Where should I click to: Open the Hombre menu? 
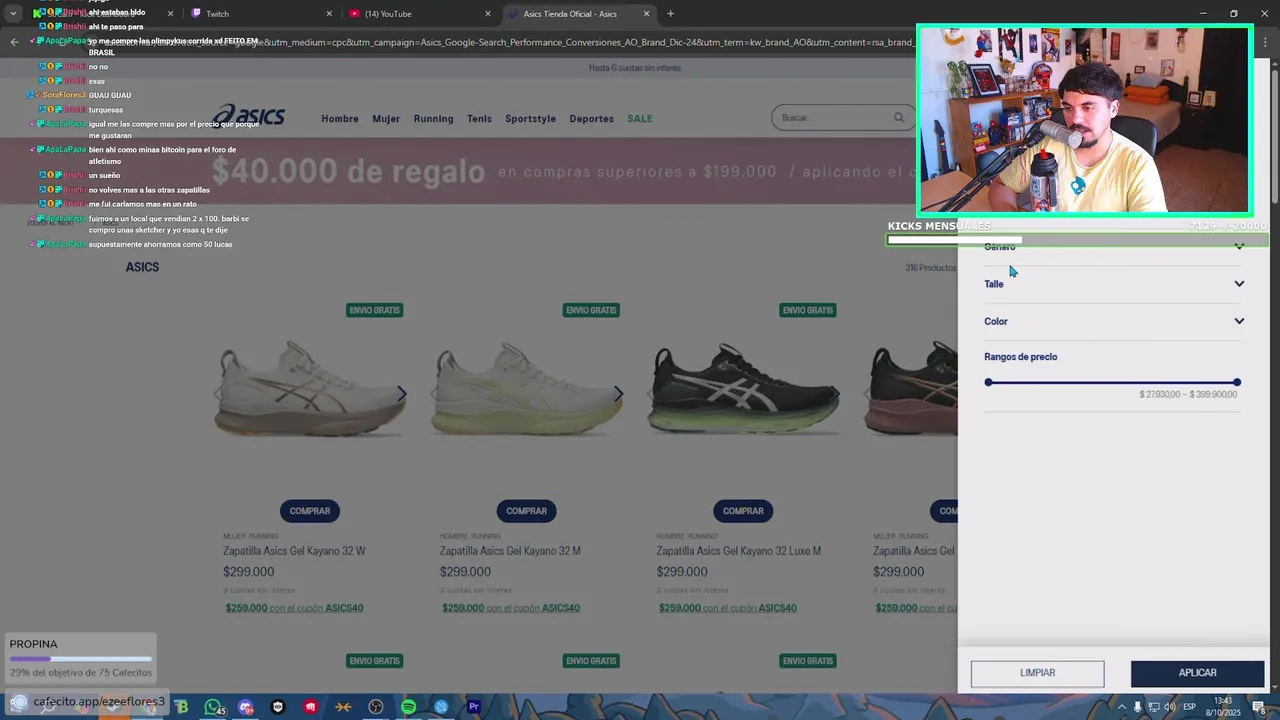coord(340,118)
